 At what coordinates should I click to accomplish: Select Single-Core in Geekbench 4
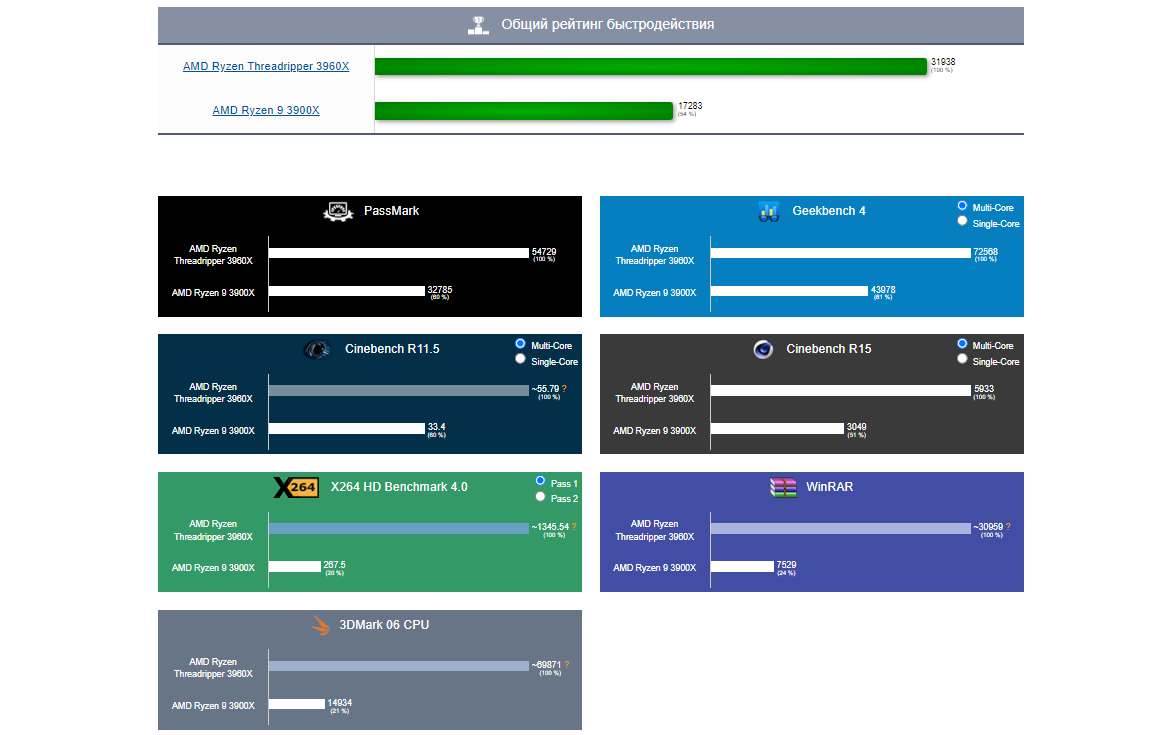(962, 221)
